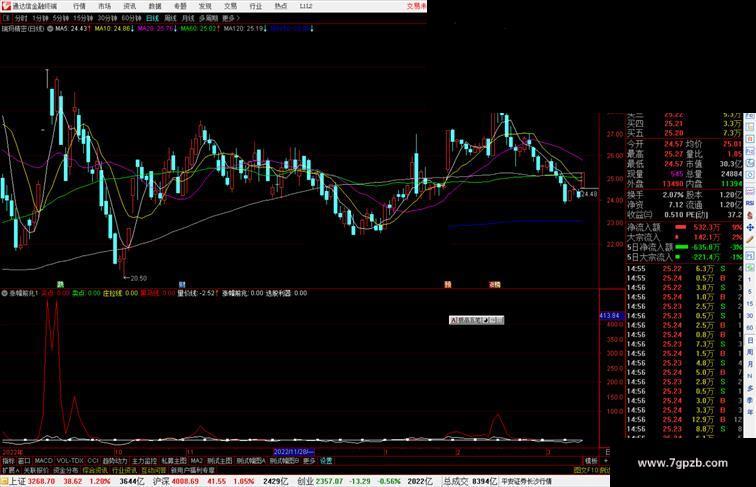The width and height of the screenshot is (756, 487).
Task: Open the 互动问答 tab
Action: pos(153,470)
